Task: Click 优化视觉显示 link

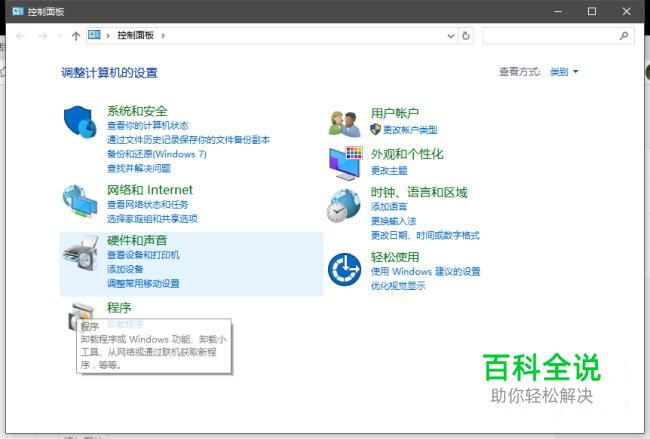Action: [x=398, y=286]
